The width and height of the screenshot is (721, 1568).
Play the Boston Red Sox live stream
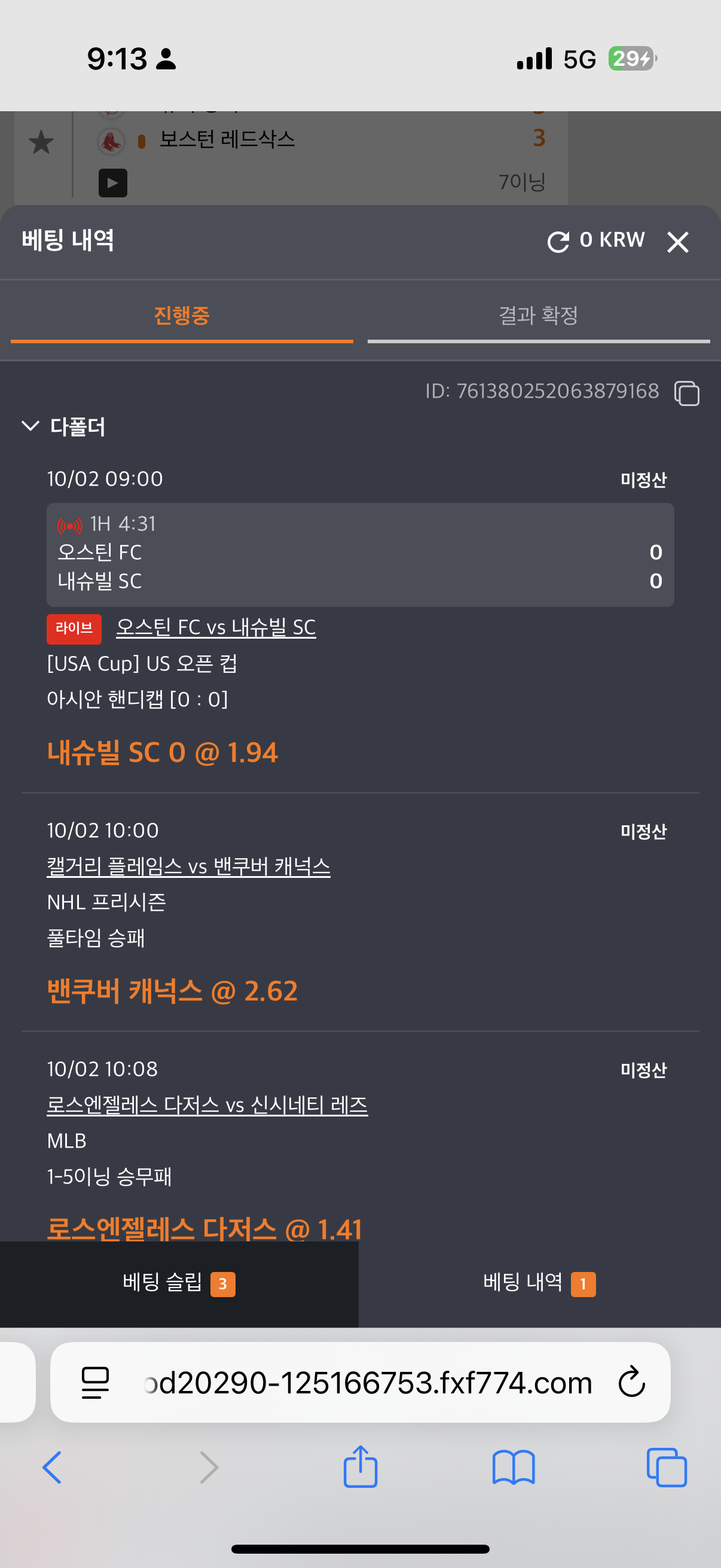112,182
